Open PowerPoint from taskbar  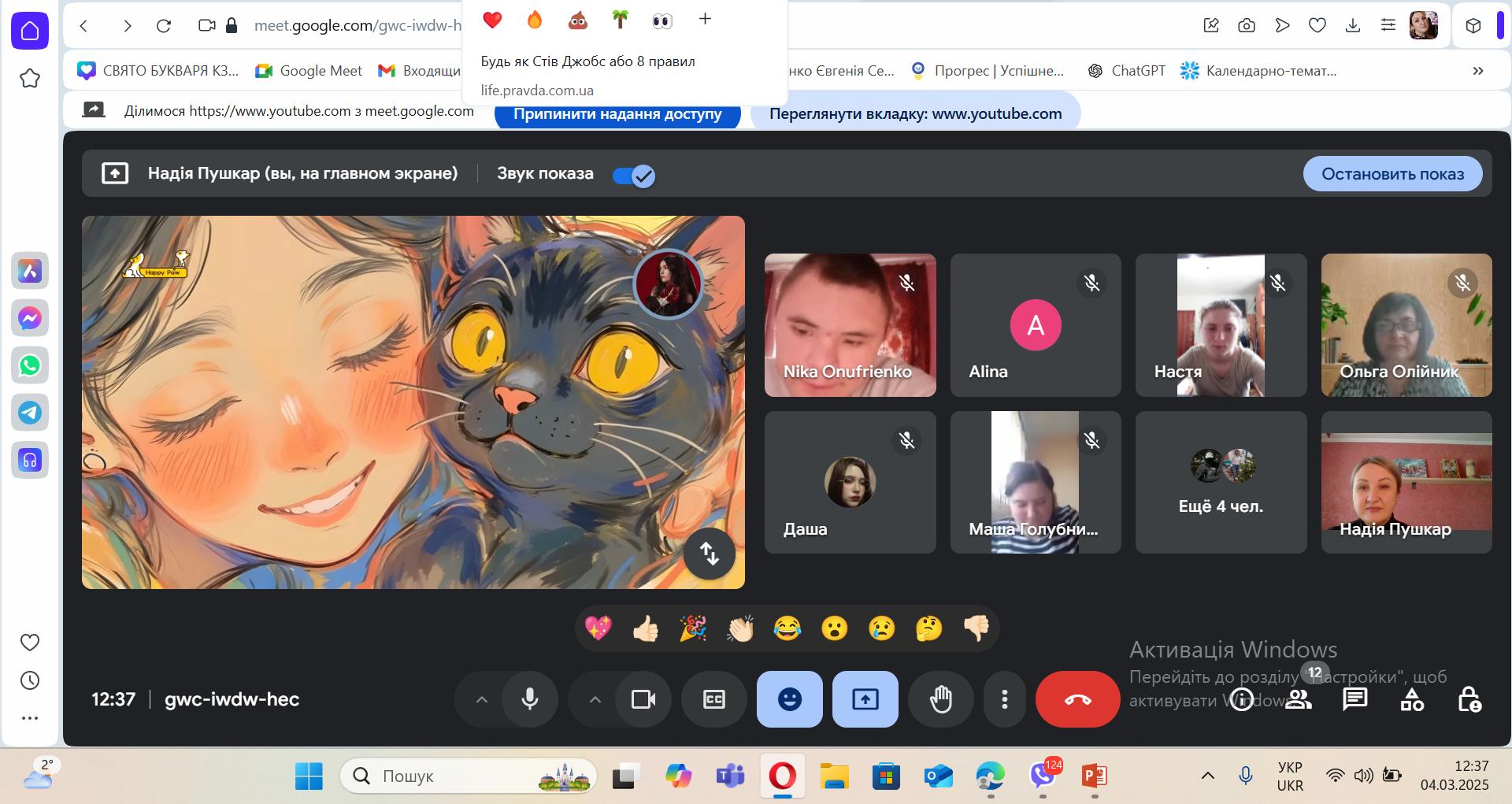click(x=1095, y=776)
